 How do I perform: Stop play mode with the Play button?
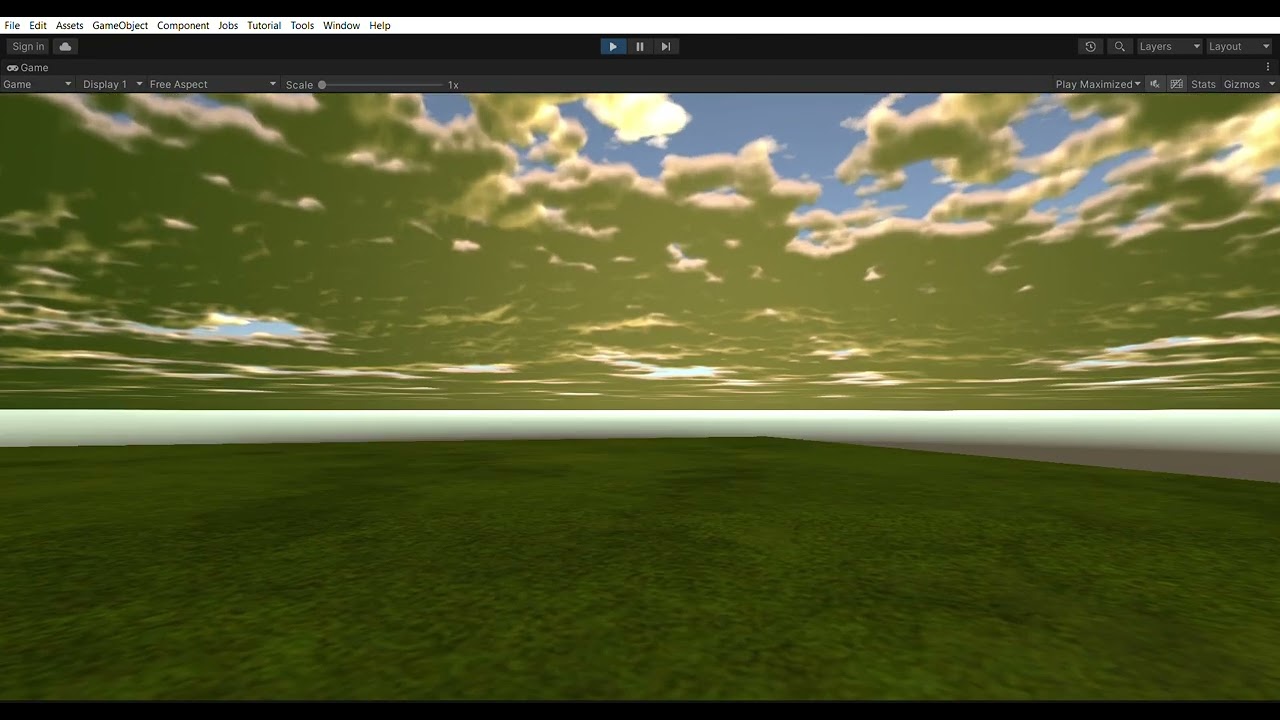(613, 46)
